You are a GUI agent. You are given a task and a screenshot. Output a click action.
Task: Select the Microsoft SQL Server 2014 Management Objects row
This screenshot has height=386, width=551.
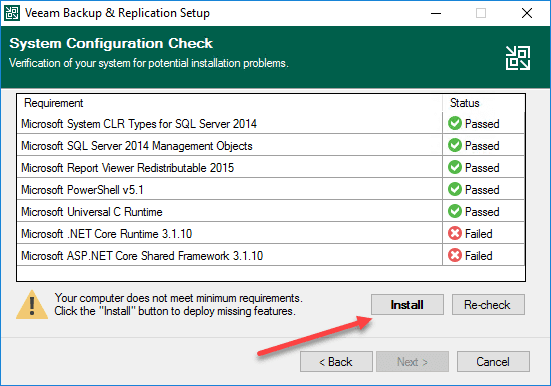click(x=271, y=146)
